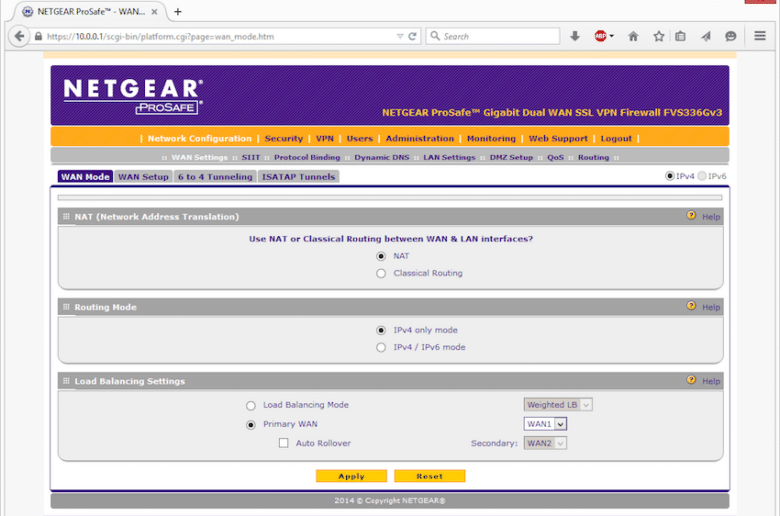Open the Weighted LB dropdown

click(558, 405)
